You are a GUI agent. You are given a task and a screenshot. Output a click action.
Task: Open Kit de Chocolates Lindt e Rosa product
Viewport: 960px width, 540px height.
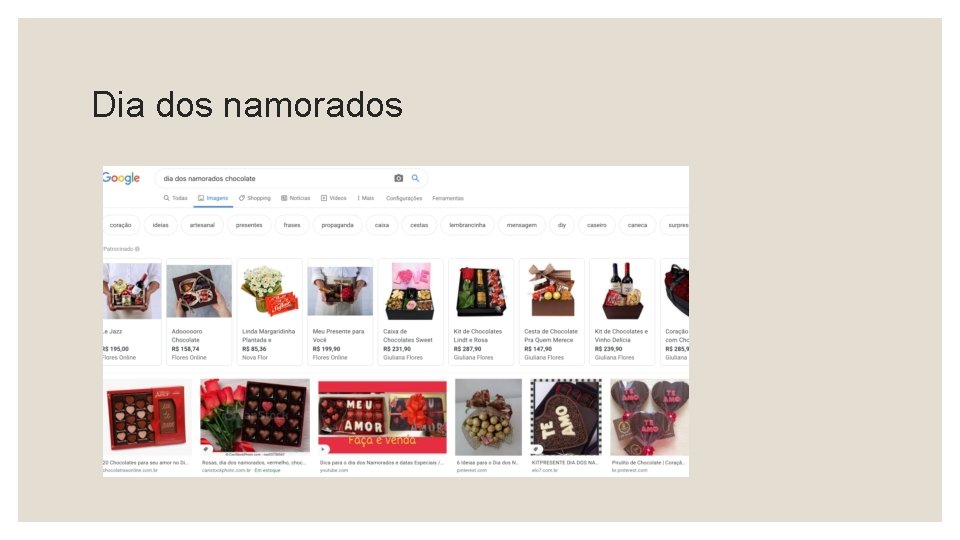click(x=481, y=312)
